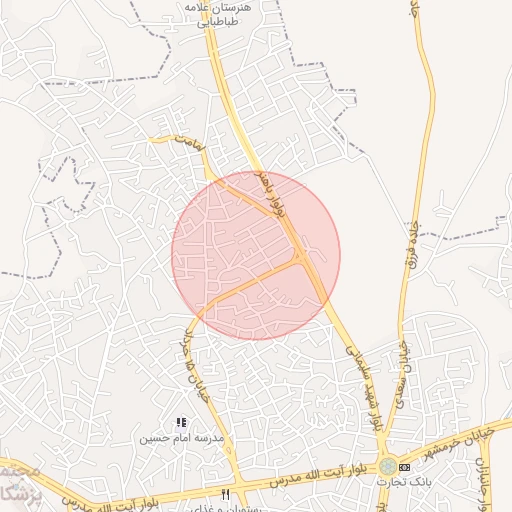The width and height of the screenshot is (512, 512).
Task: Click the school icon above مدرسه امام حسین
Action: 182,423
